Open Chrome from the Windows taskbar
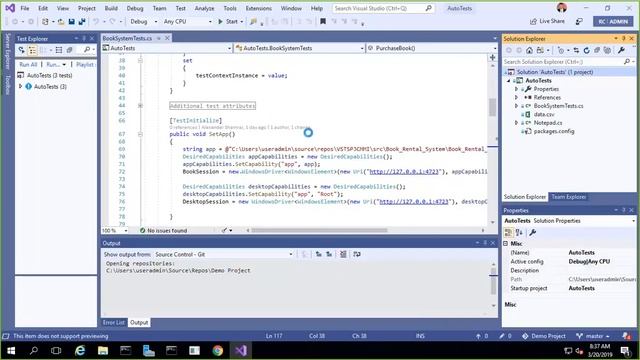This screenshot has height=360, width=640. pyautogui.click(x=218, y=351)
